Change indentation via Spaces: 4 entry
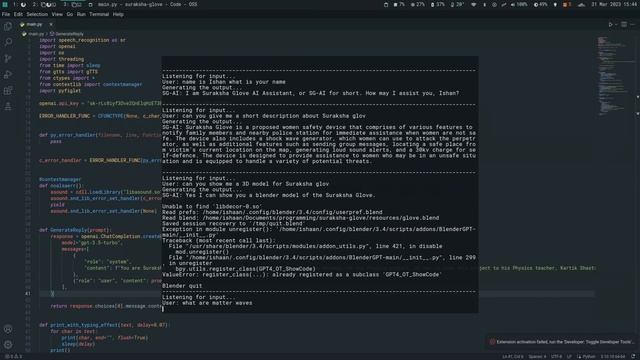The image size is (640, 360). tap(537, 357)
